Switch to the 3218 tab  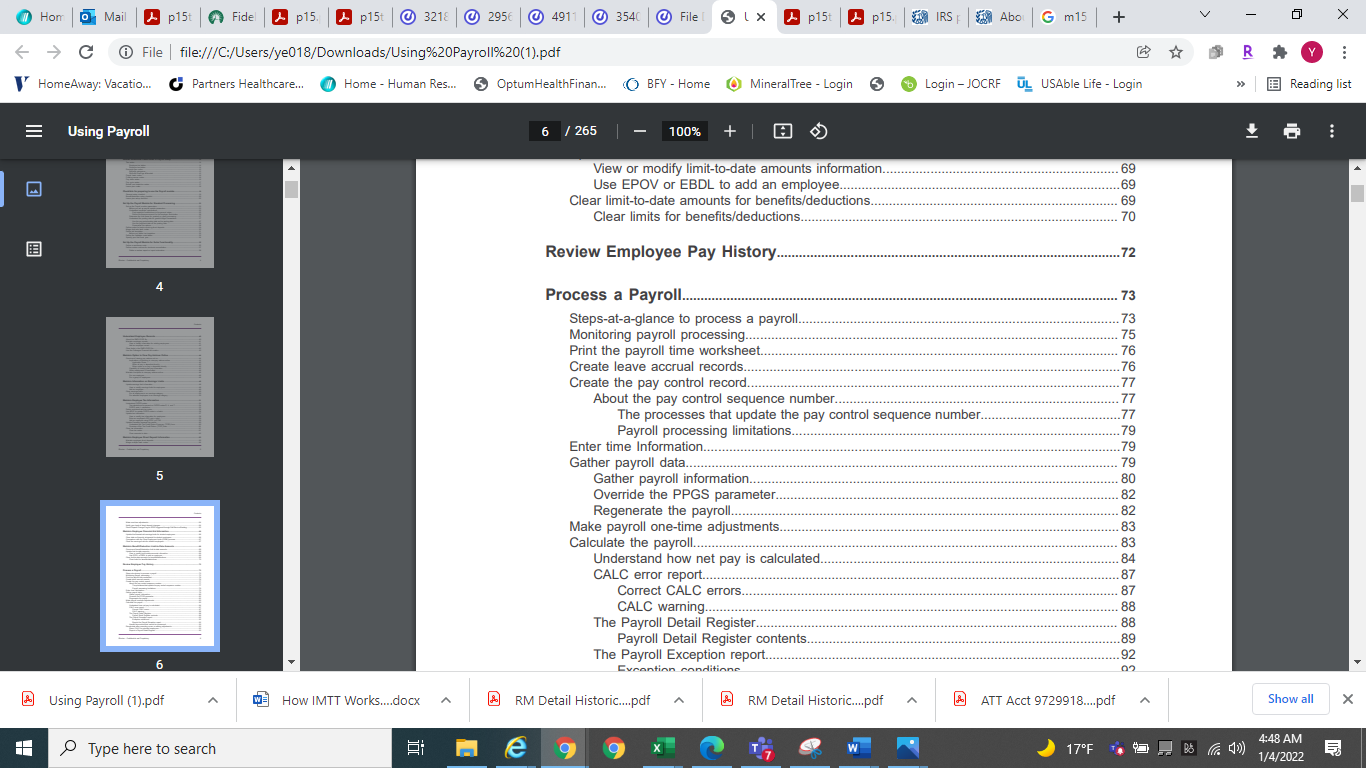tap(422, 17)
